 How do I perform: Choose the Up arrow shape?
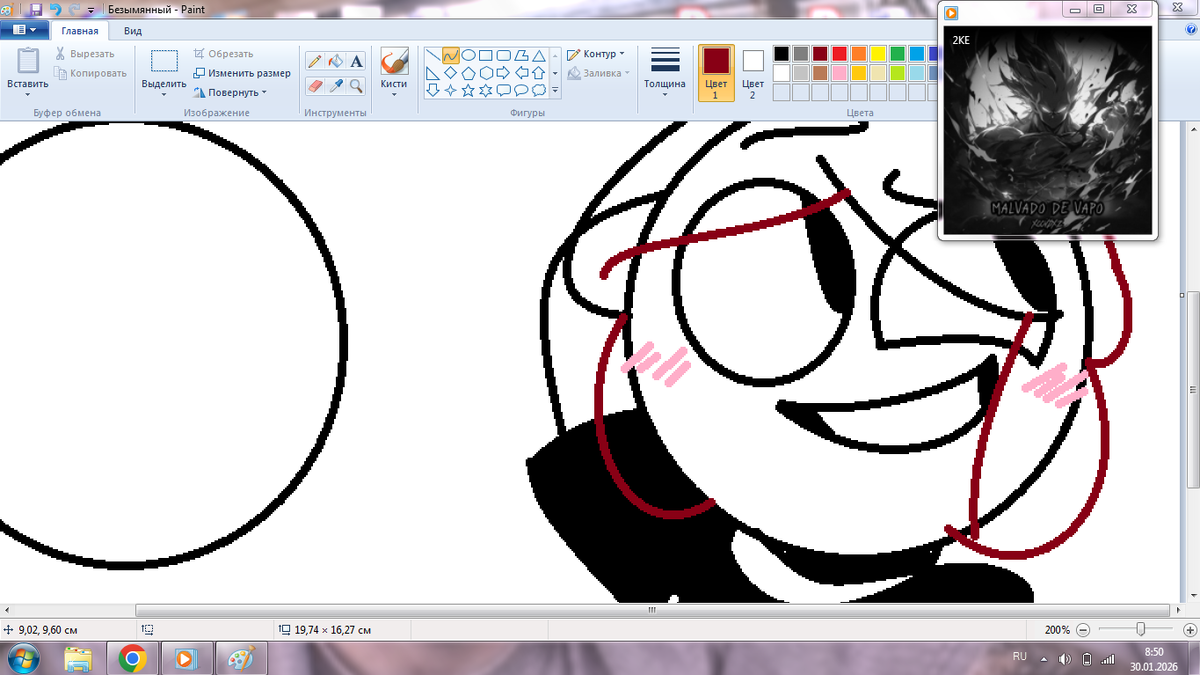tap(539, 73)
